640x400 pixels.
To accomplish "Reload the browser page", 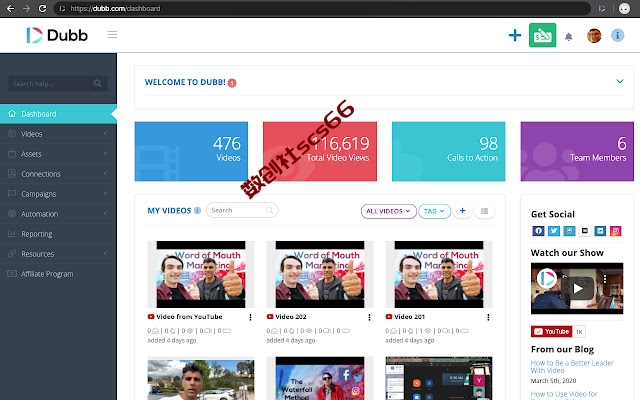I will [x=42, y=8].
